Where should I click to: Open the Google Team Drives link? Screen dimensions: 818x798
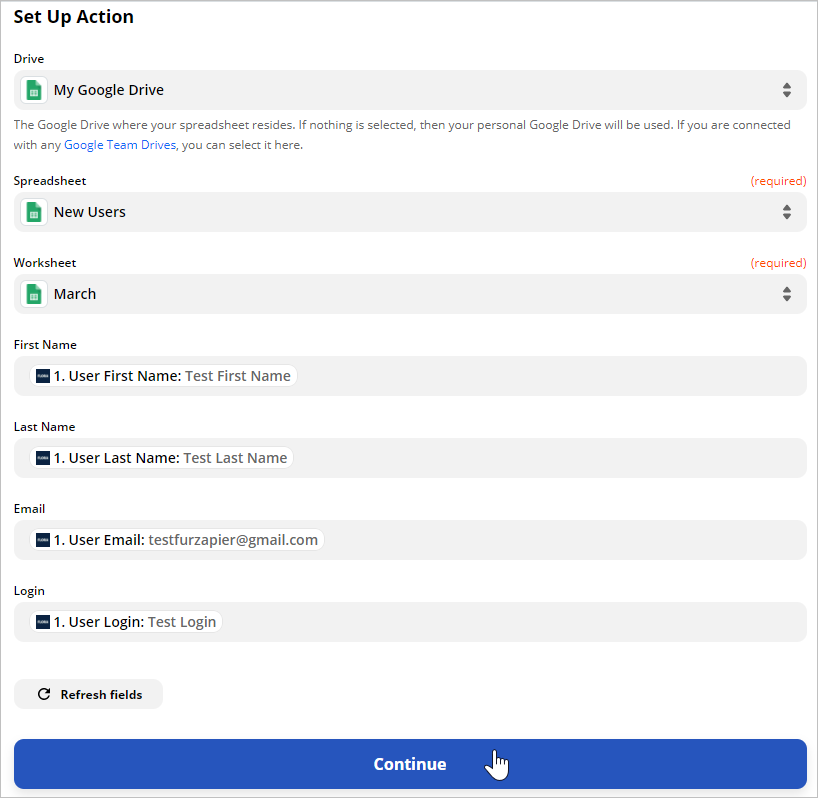pyautogui.click(x=120, y=145)
